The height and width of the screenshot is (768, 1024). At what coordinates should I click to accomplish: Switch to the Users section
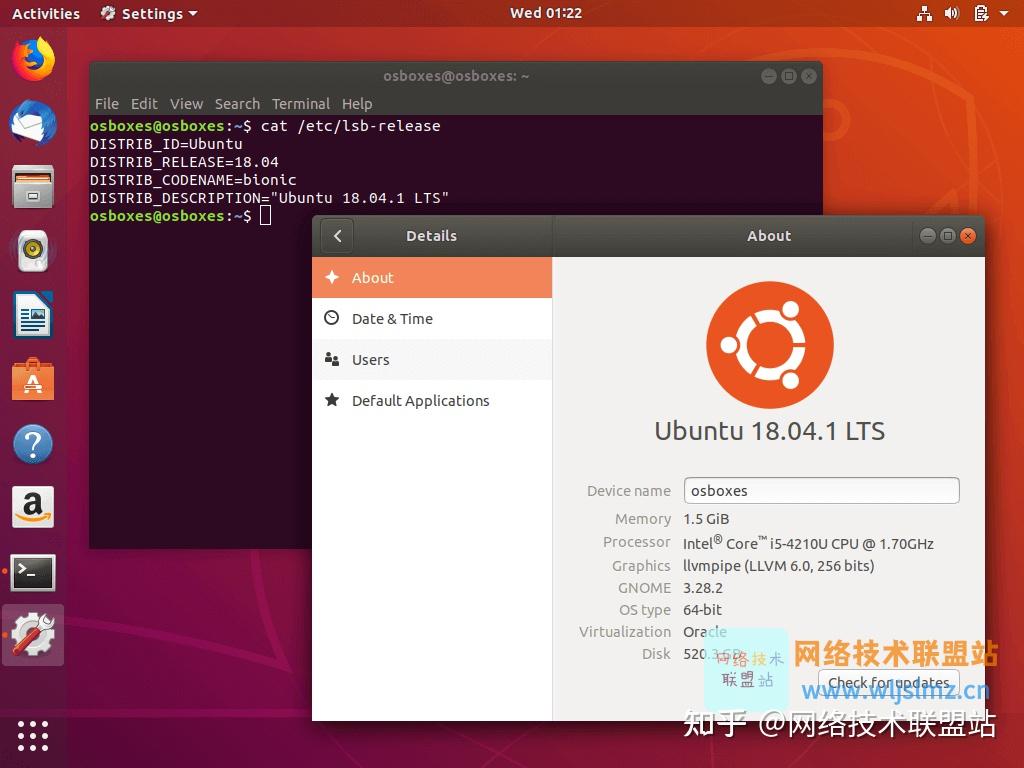point(371,359)
